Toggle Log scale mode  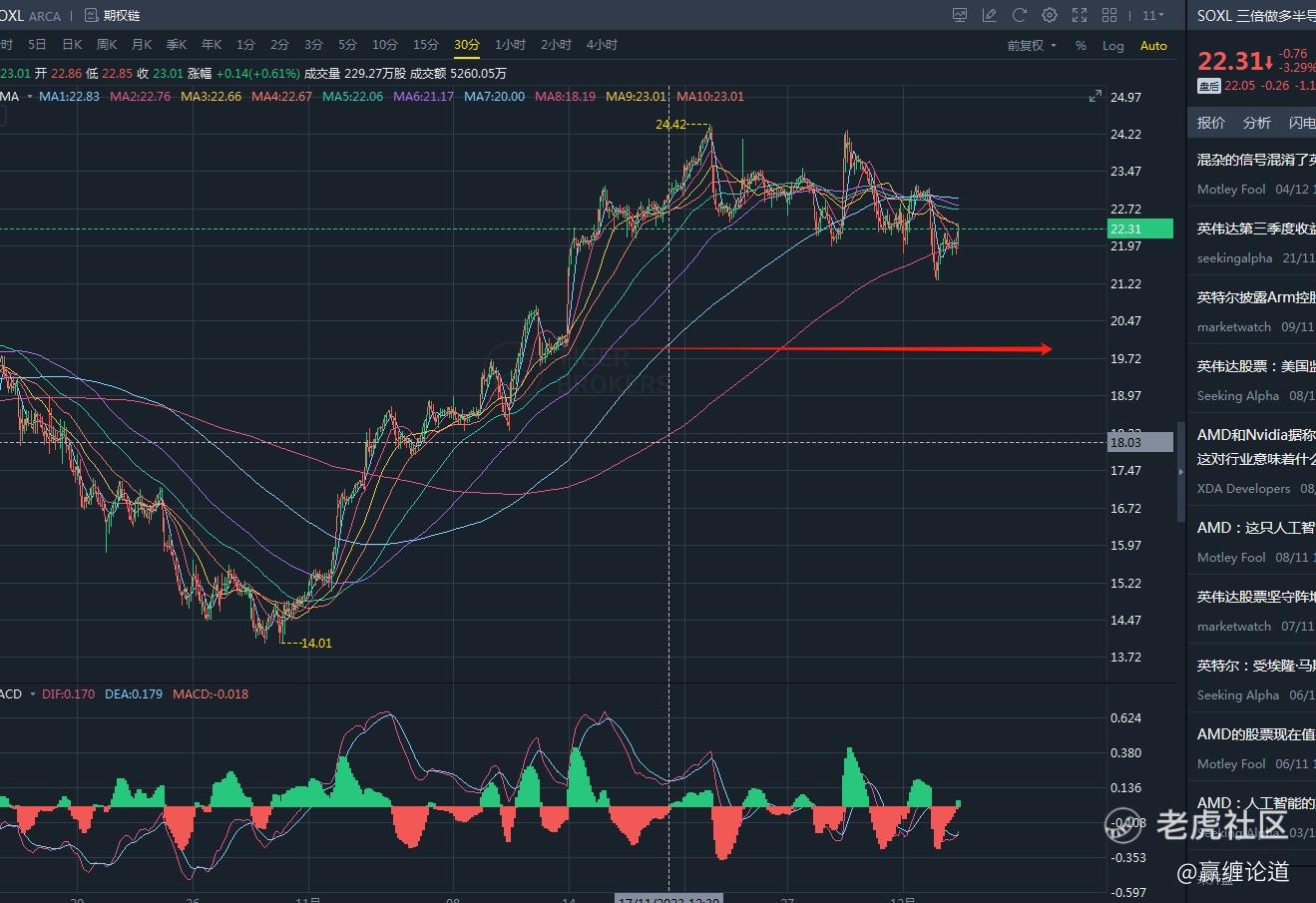click(1112, 46)
